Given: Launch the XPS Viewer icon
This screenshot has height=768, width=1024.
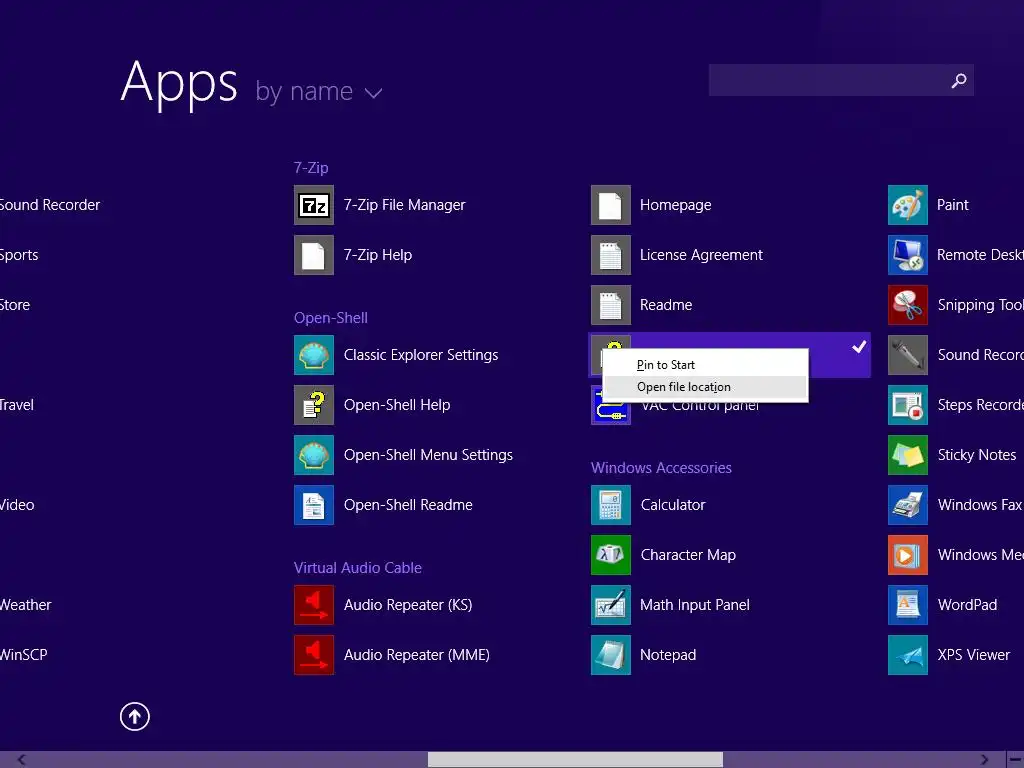Looking at the screenshot, I should (908, 654).
